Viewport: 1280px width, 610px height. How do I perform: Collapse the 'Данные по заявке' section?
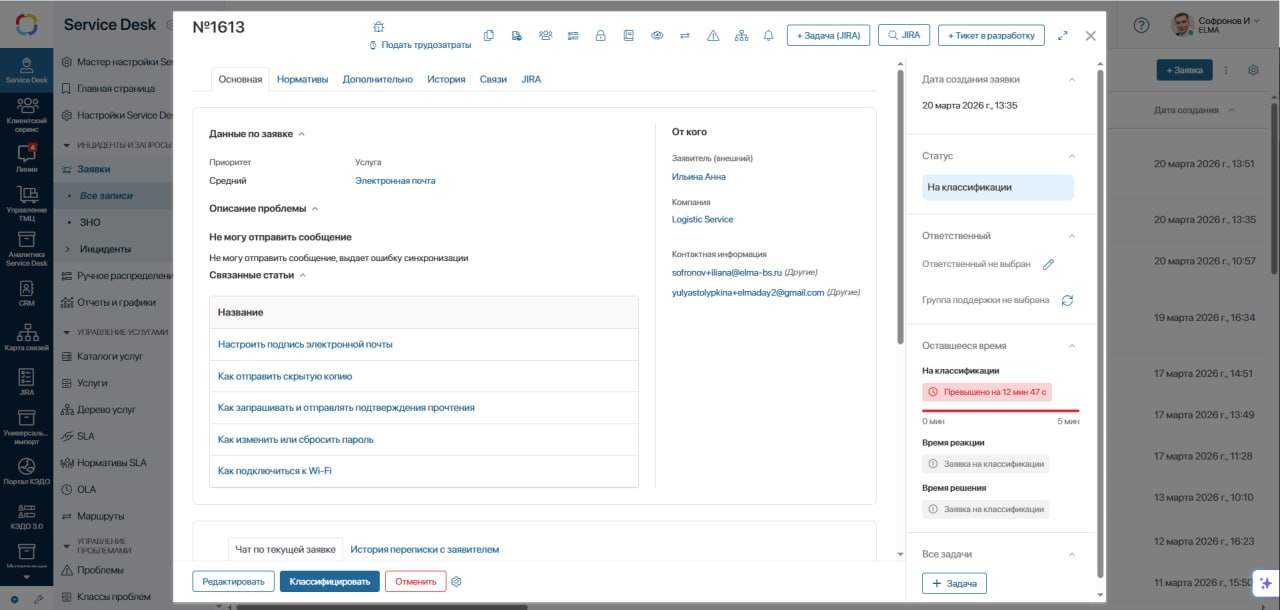[302, 134]
